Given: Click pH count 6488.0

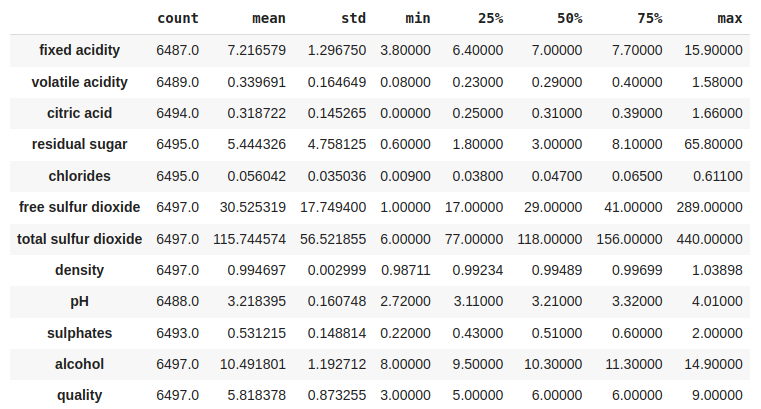Looking at the screenshot, I should pyautogui.click(x=178, y=301).
